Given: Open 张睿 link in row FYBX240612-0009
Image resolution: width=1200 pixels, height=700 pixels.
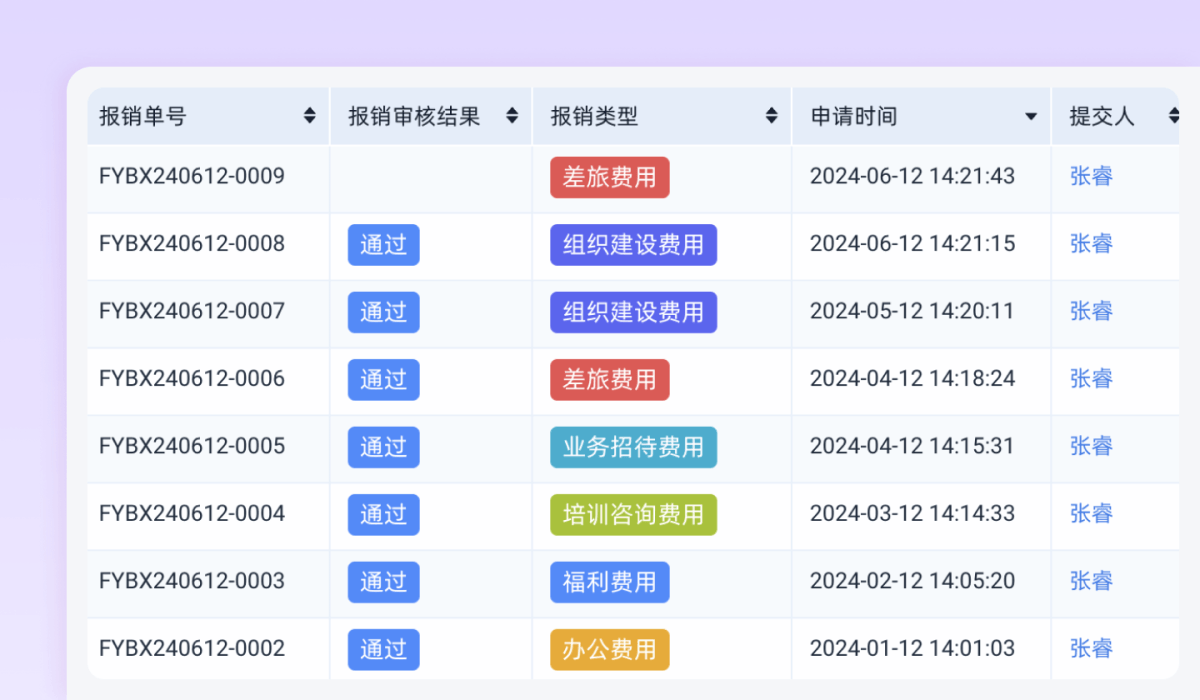Looking at the screenshot, I should coord(1091,177).
